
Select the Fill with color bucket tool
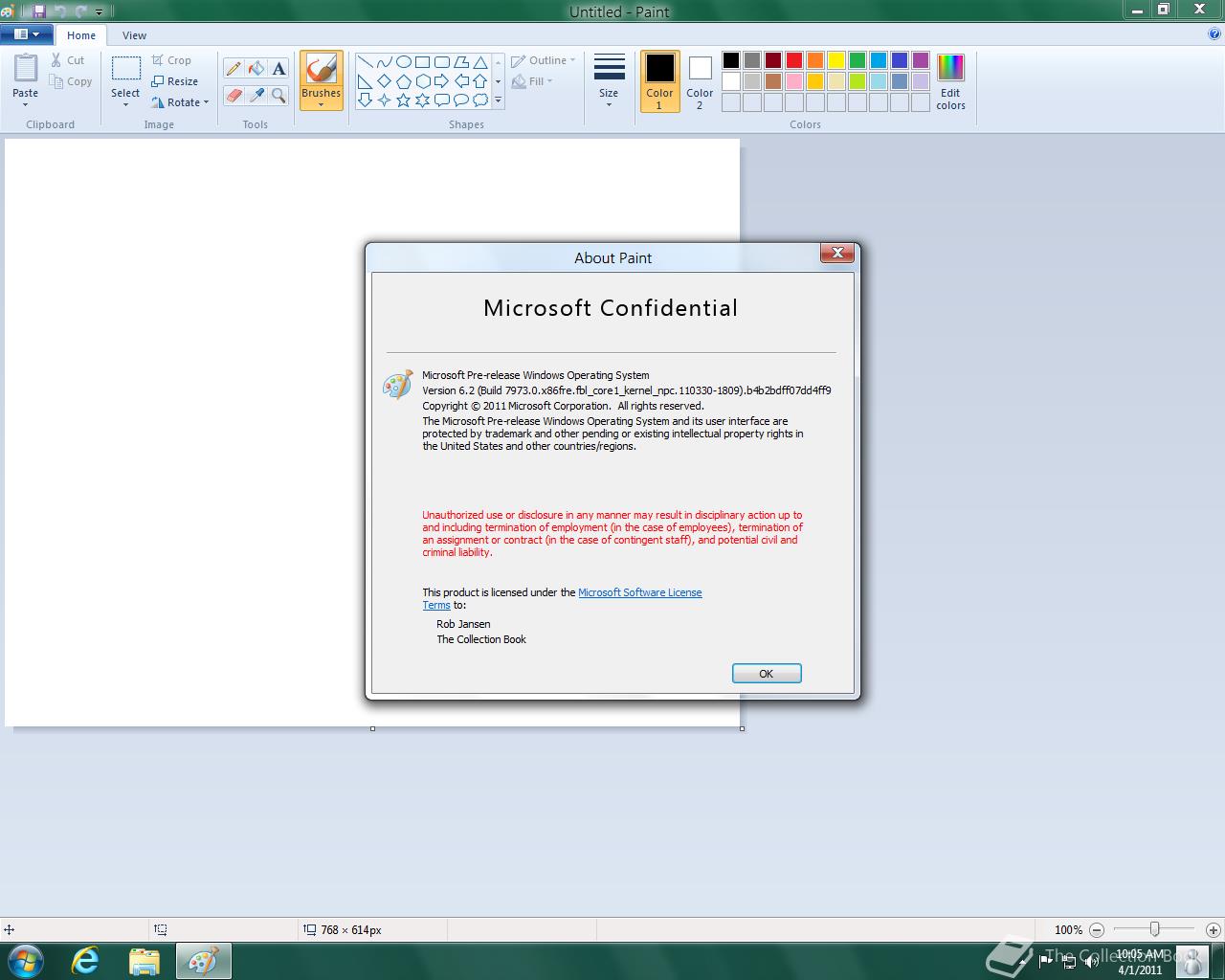[256, 68]
